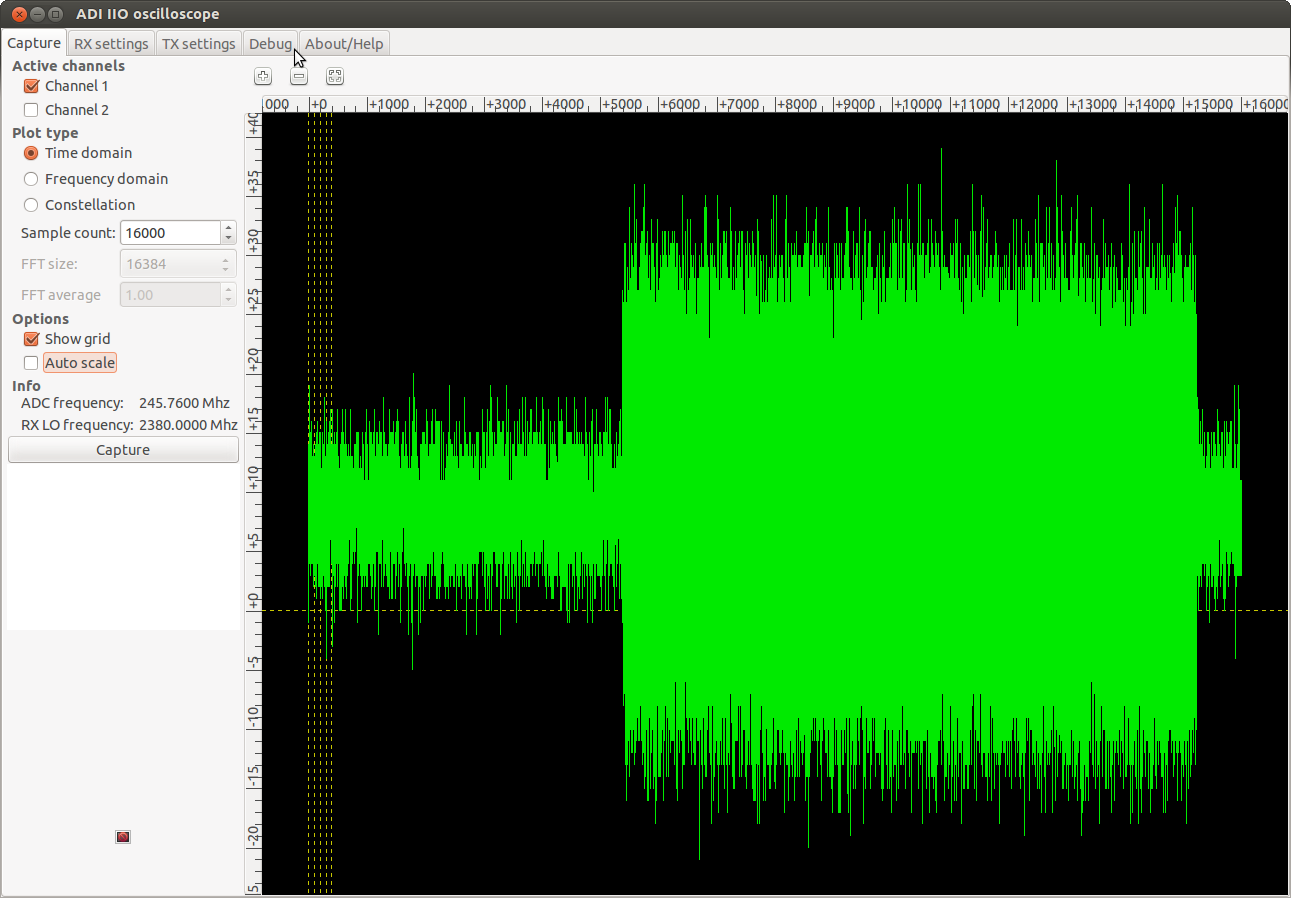Image resolution: width=1291 pixels, height=898 pixels.
Task: Click the Capture button
Action: click(123, 450)
